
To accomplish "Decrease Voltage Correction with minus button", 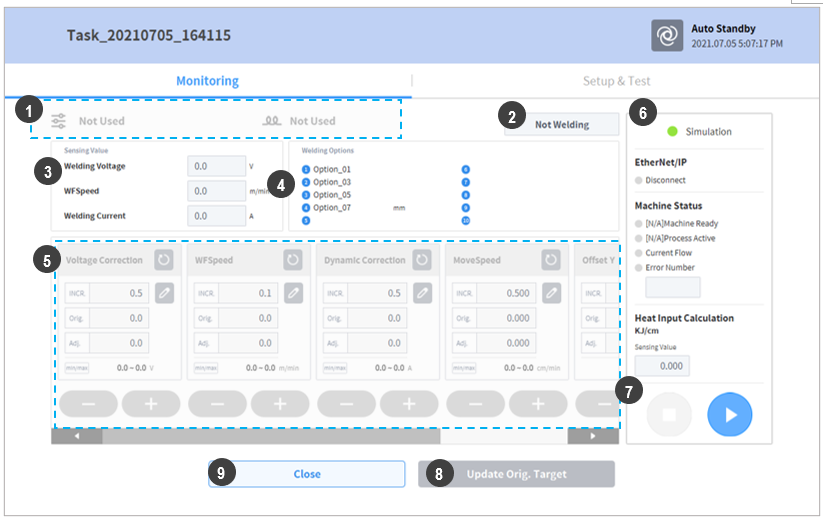I will 89,404.
